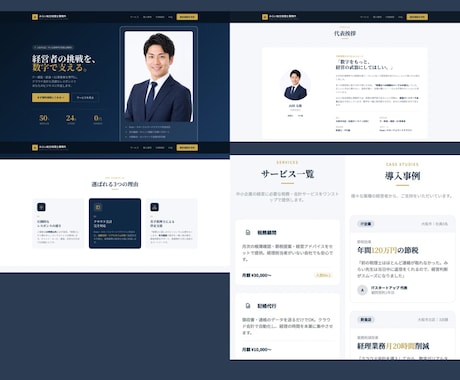Click the case title 年間120万円の節税
460x380 pixels.
coord(388,250)
